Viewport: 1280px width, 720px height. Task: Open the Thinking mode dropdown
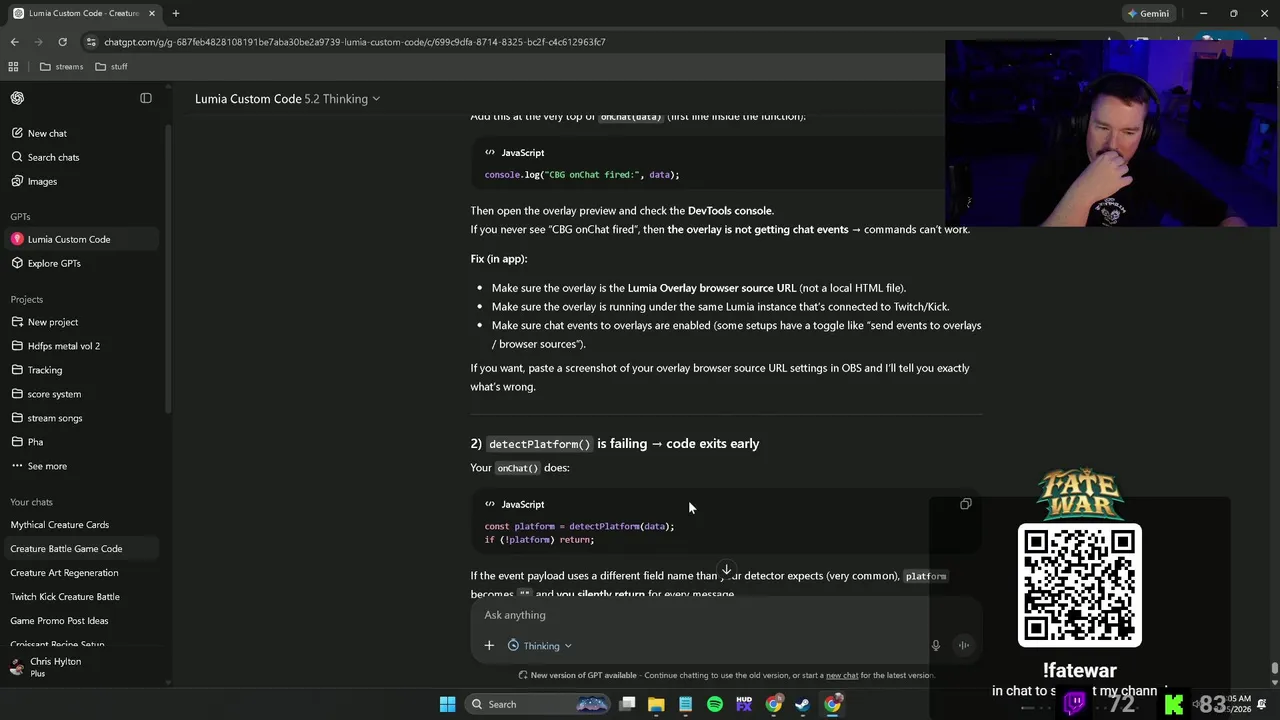(x=540, y=646)
